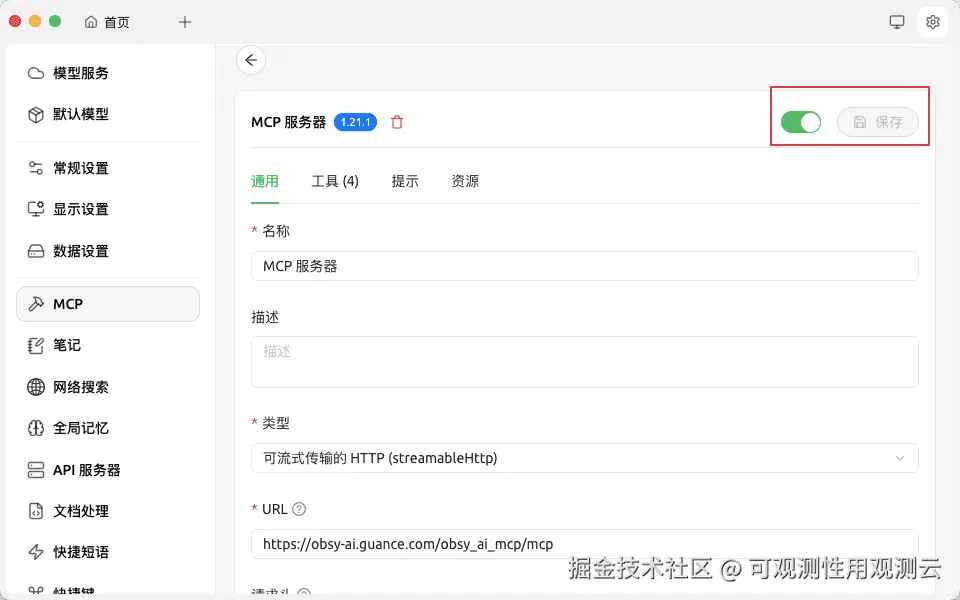Disable the MCP server toggle switch
Viewport: 960px width, 600px height.
point(801,122)
